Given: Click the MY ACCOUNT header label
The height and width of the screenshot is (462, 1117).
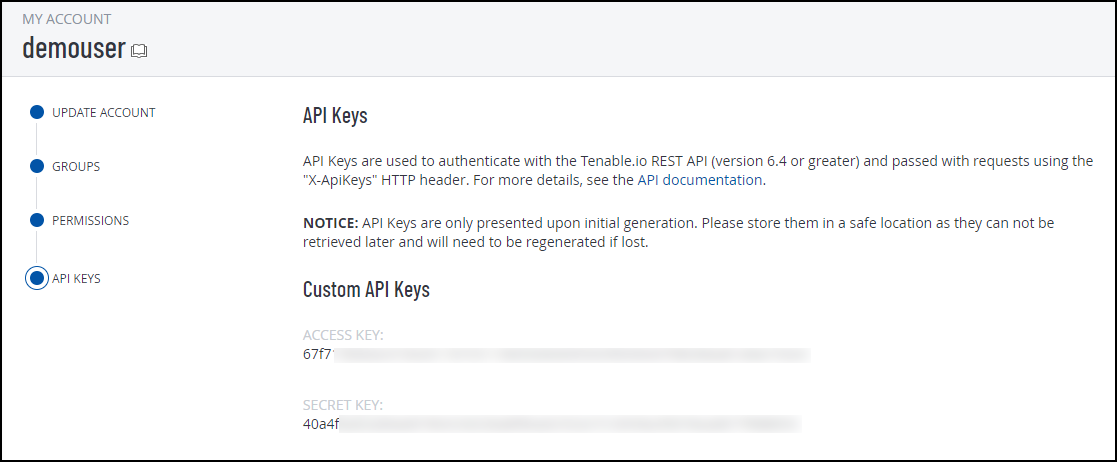Looking at the screenshot, I should pyautogui.click(x=66, y=19).
